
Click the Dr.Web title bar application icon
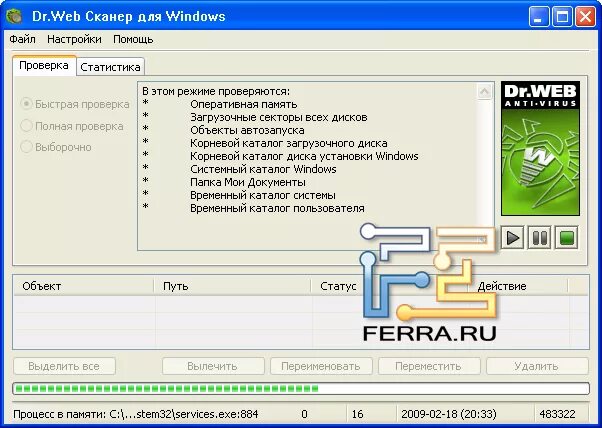[14, 17]
